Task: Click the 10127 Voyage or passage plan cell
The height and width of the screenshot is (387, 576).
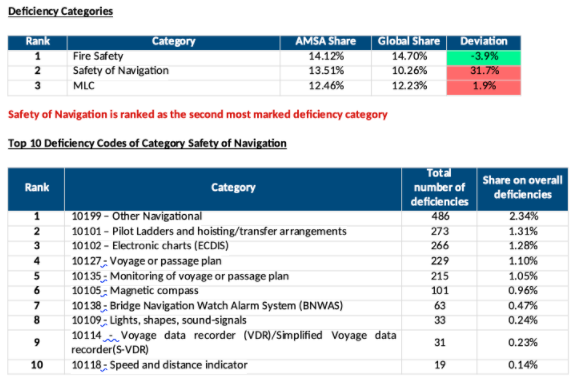Action: click(233, 261)
